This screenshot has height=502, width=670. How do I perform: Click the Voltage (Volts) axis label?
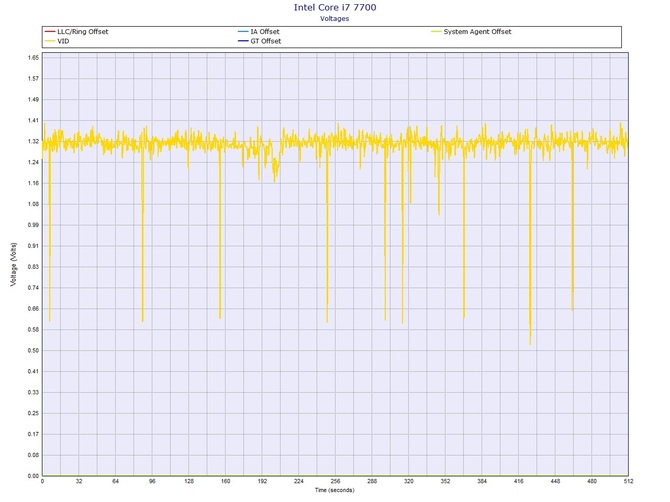pyautogui.click(x=14, y=264)
